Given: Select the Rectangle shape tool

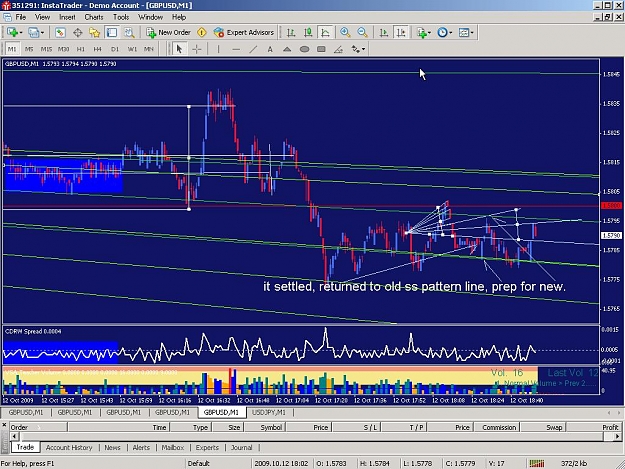Looking at the screenshot, I should [x=321, y=49].
